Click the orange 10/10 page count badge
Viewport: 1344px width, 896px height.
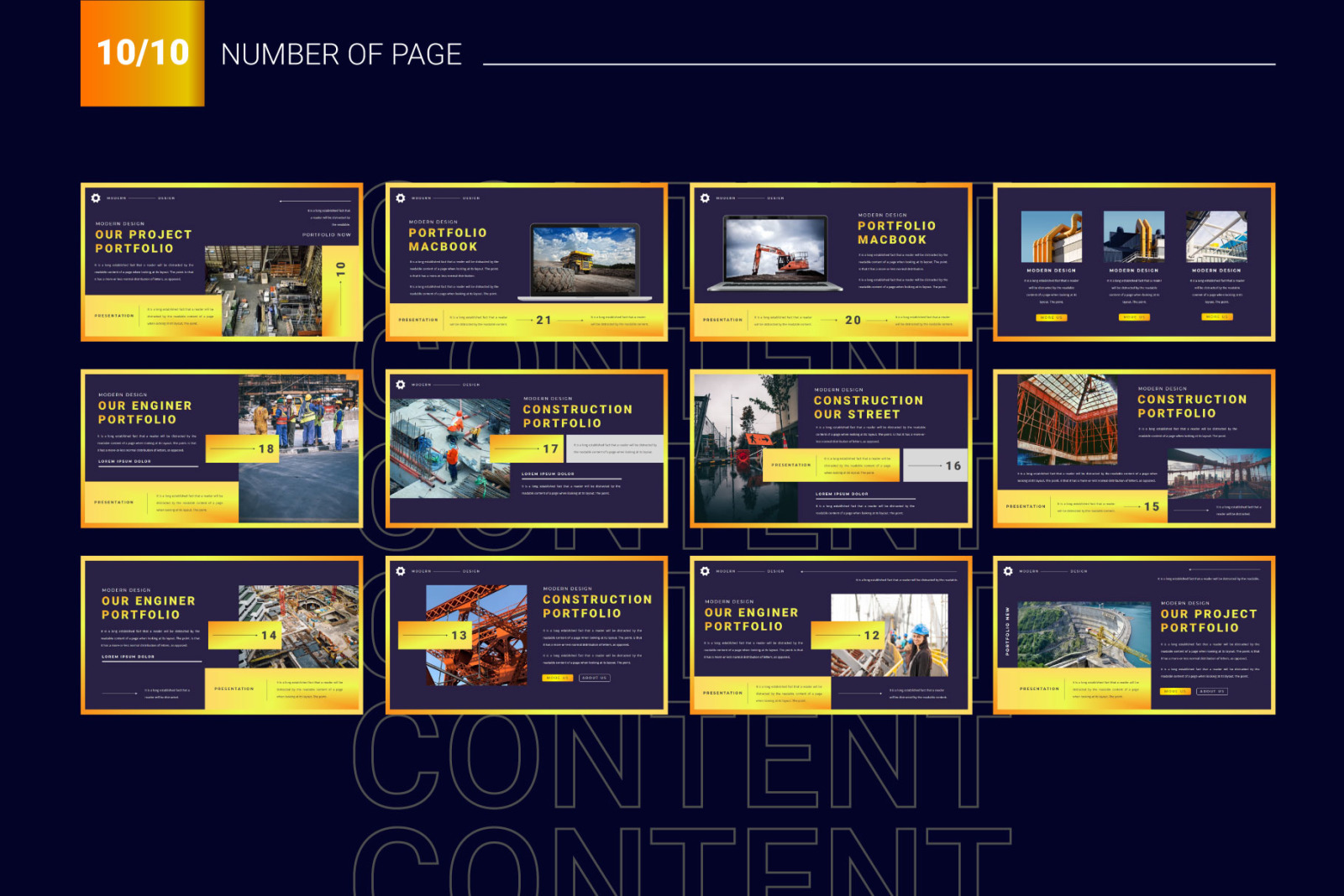(x=142, y=53)
